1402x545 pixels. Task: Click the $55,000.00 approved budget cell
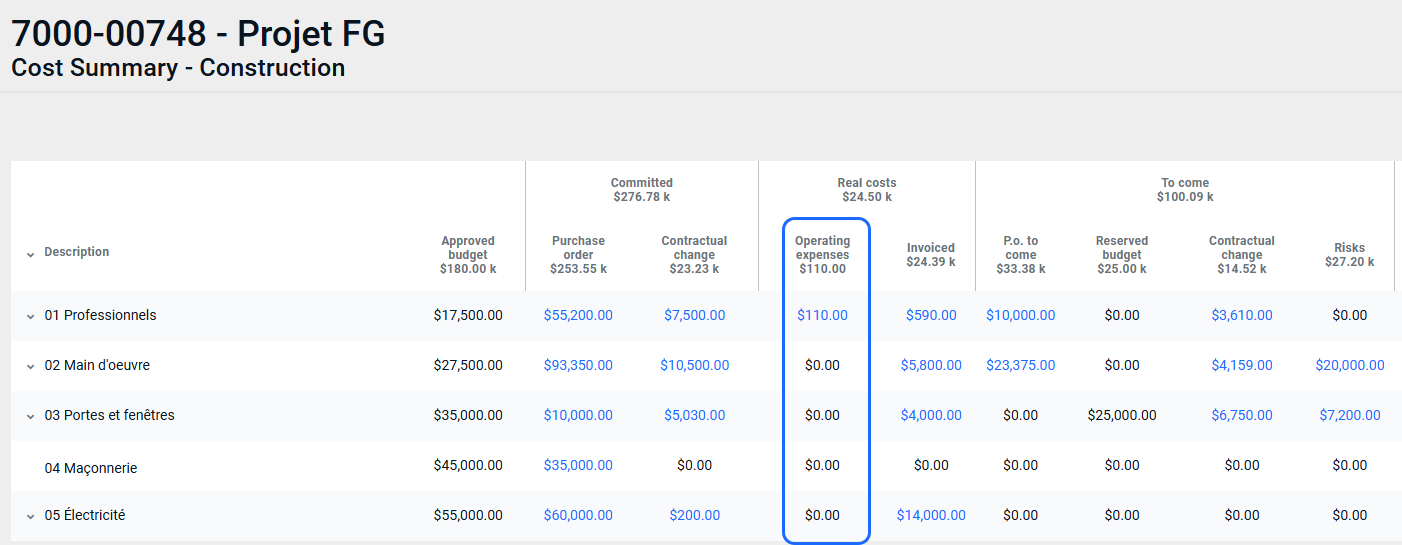[468, 515]
